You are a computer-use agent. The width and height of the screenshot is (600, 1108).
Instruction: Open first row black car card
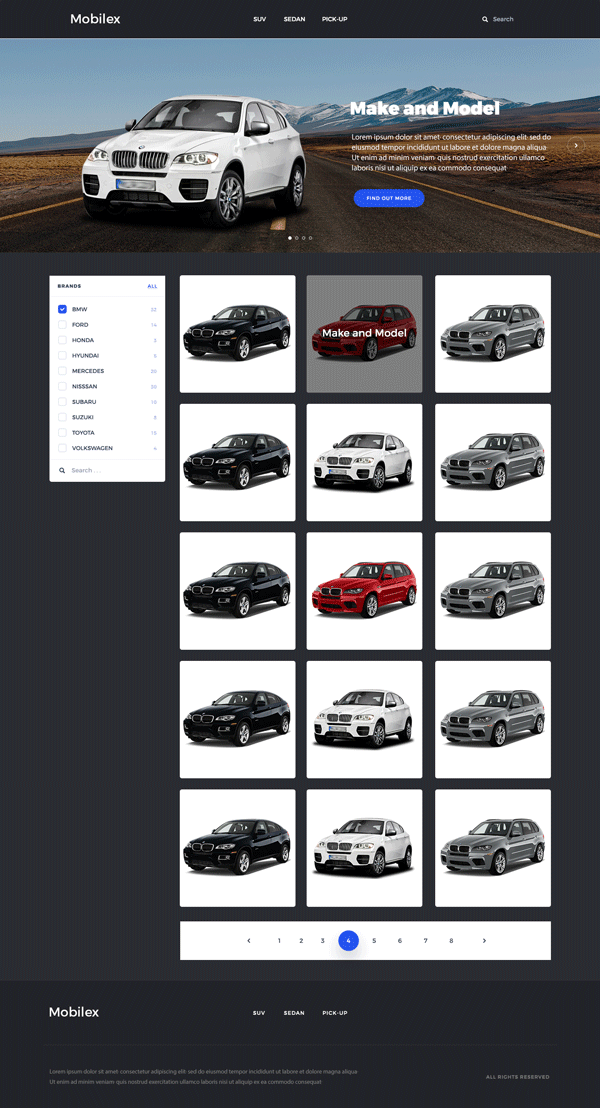[x=237, y=334]
